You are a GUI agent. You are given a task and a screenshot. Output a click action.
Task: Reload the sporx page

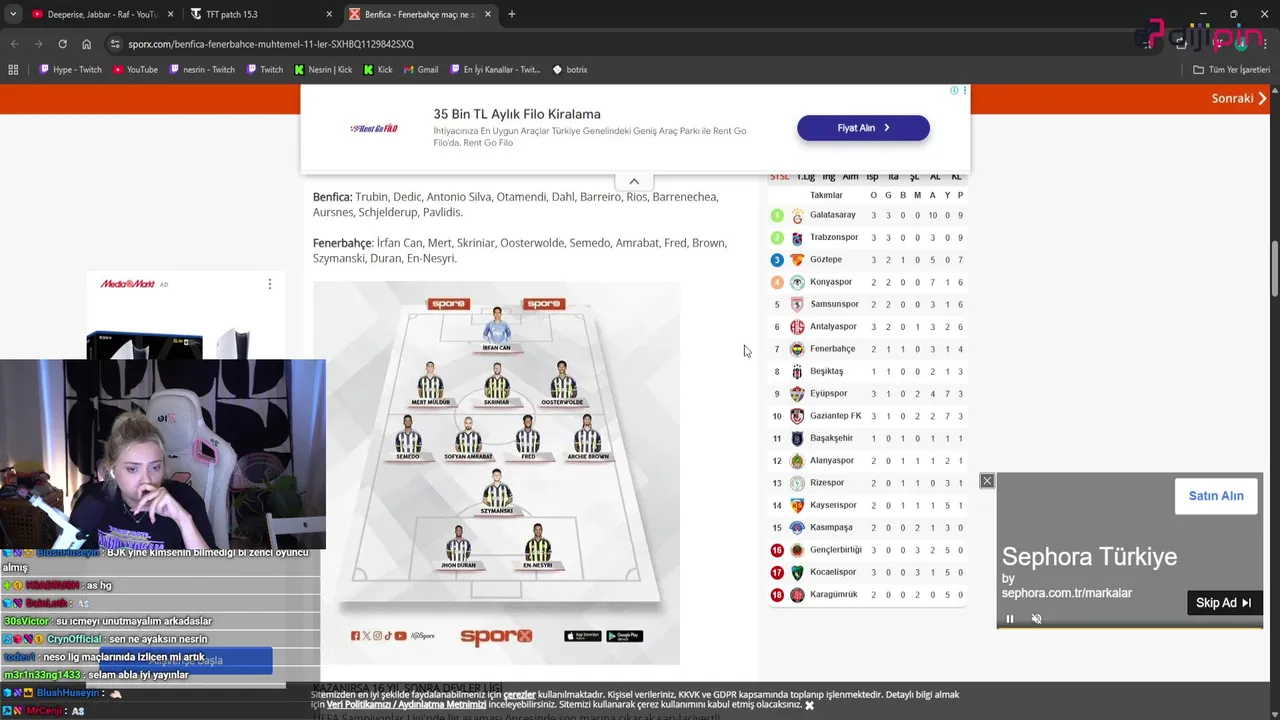[x=62, y=44]
